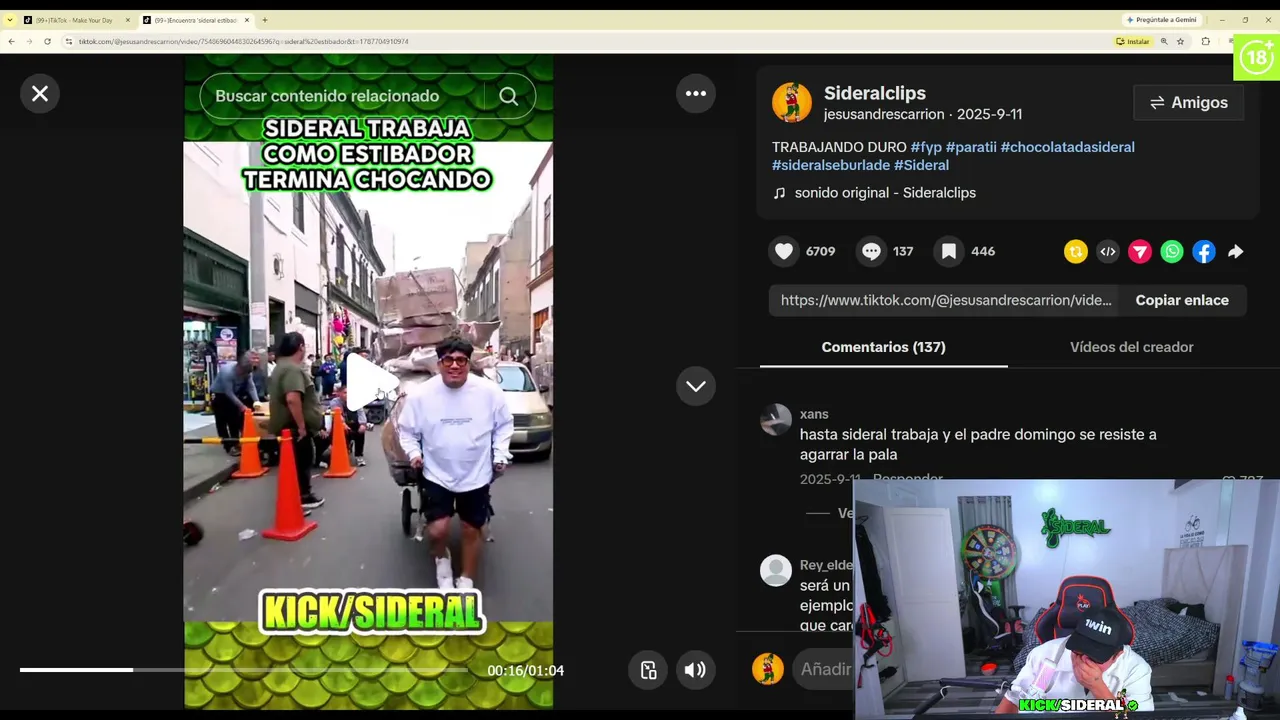This screenshot has width=1280, height=720.
Task: Repost the video with yellow repost icon
Action: click(x=1076, y=252)
